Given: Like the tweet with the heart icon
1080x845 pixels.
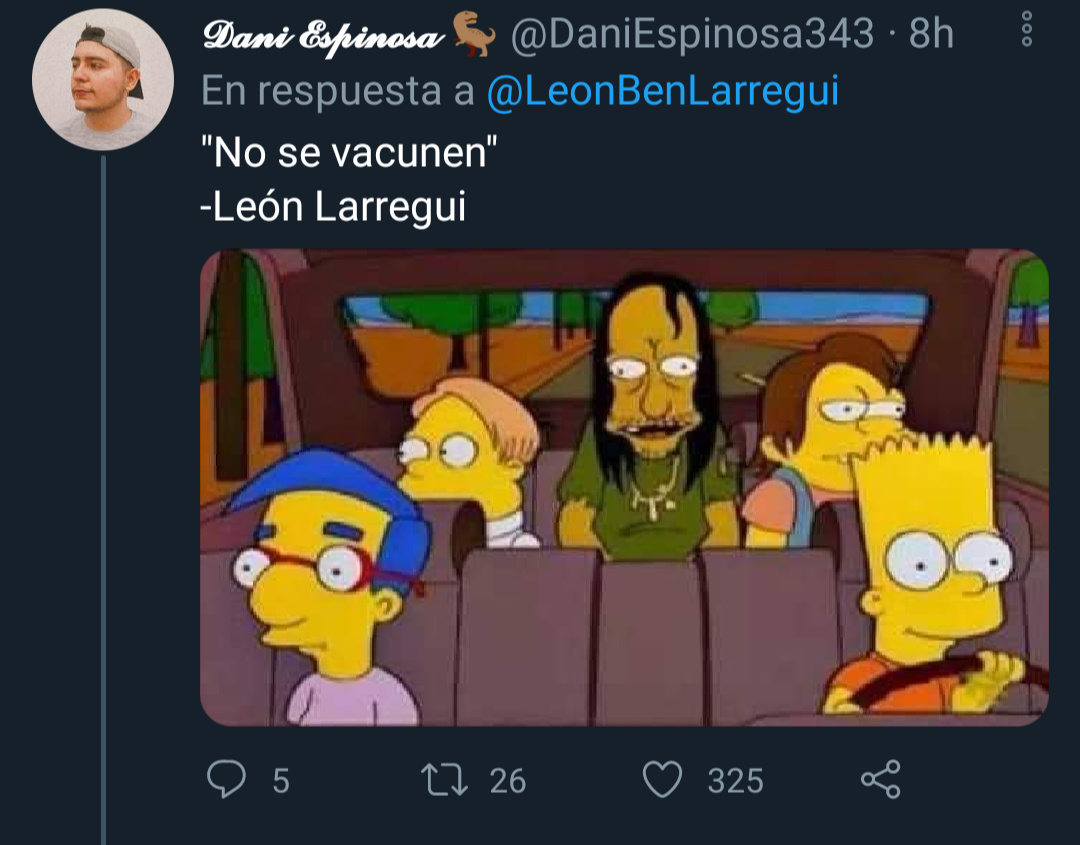Looking at the screenshot, I should [662, 779].
